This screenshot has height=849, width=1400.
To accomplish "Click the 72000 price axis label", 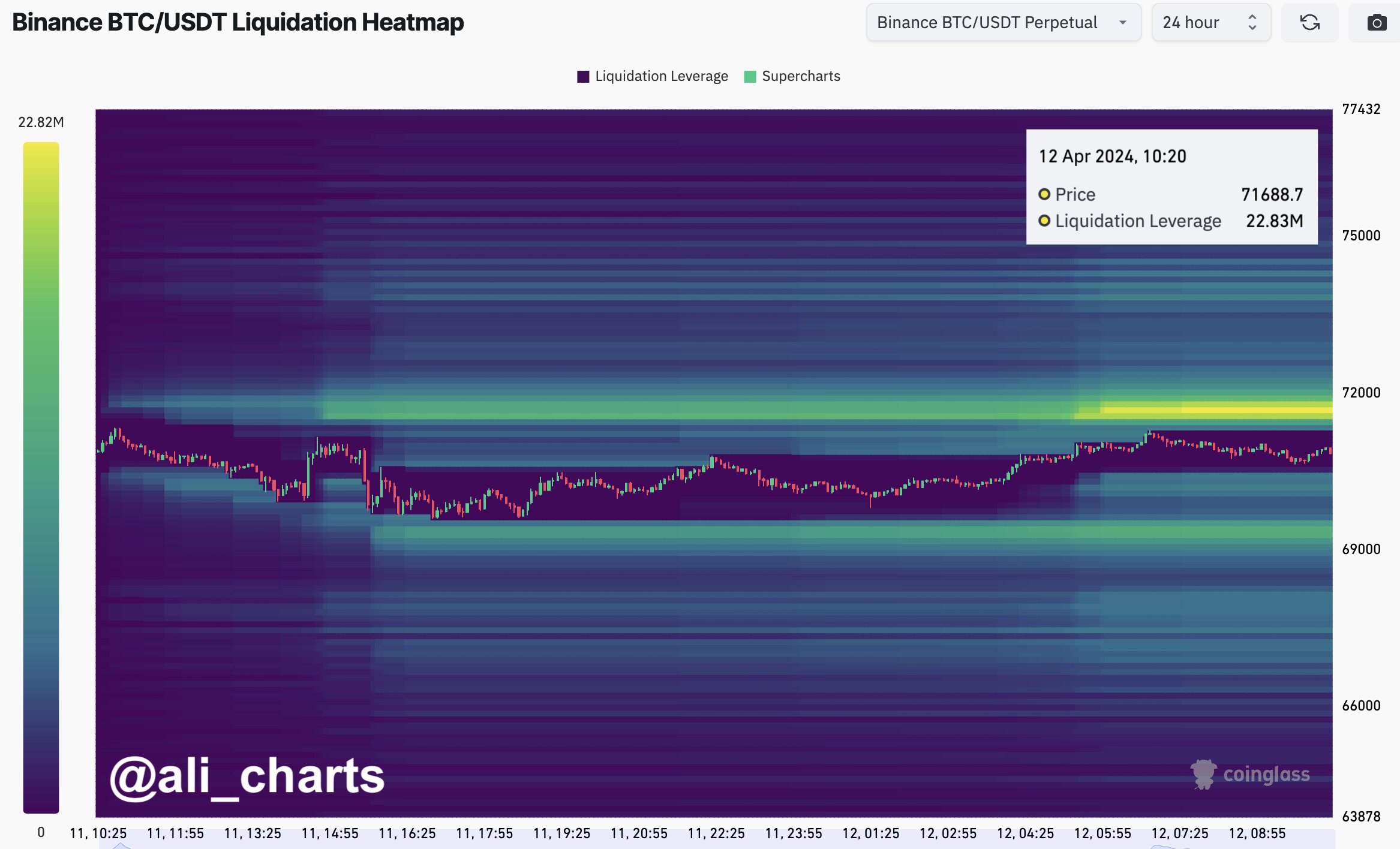I will point(1361,393).
